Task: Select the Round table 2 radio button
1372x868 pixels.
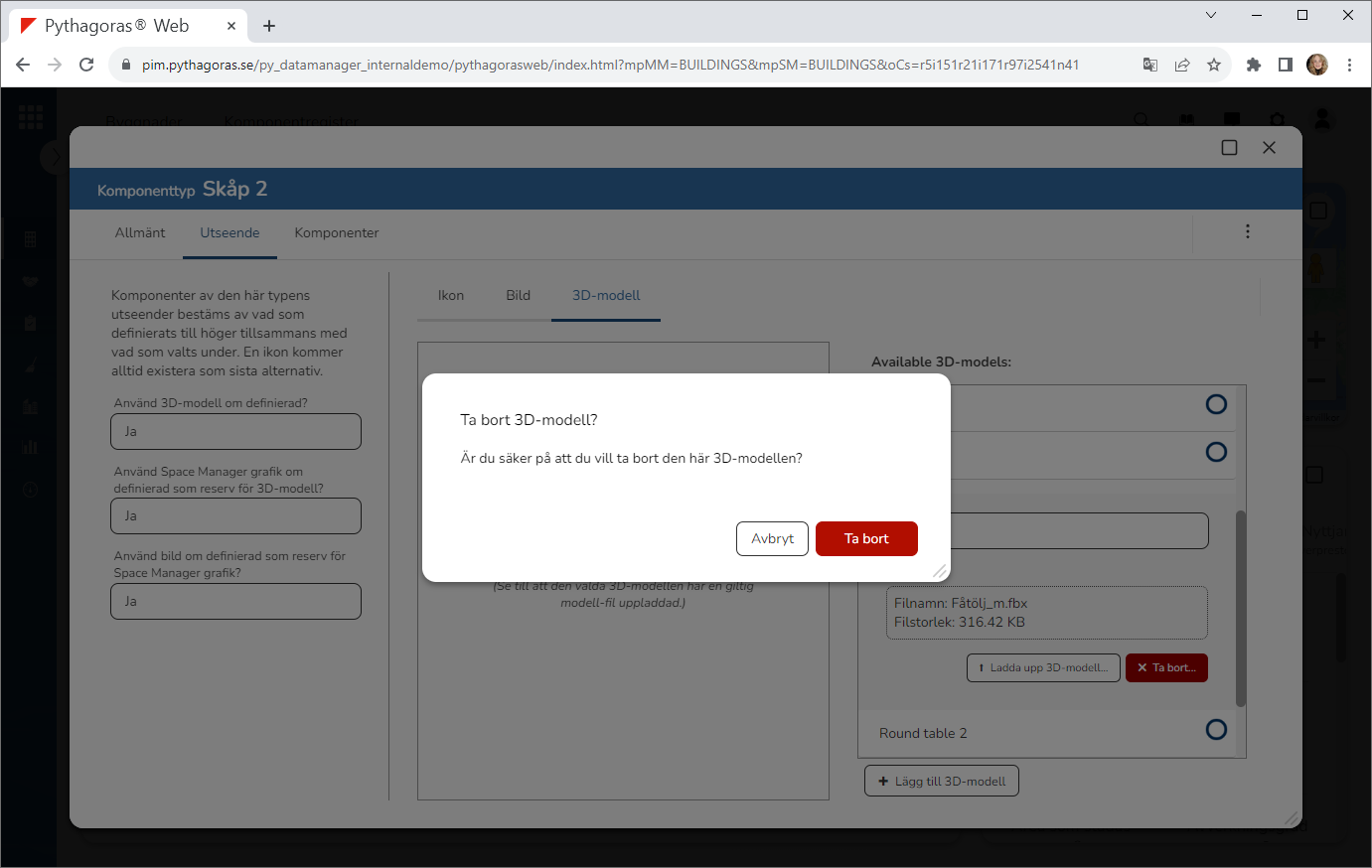Action: pyautogui.click(x=1216, y=730)
